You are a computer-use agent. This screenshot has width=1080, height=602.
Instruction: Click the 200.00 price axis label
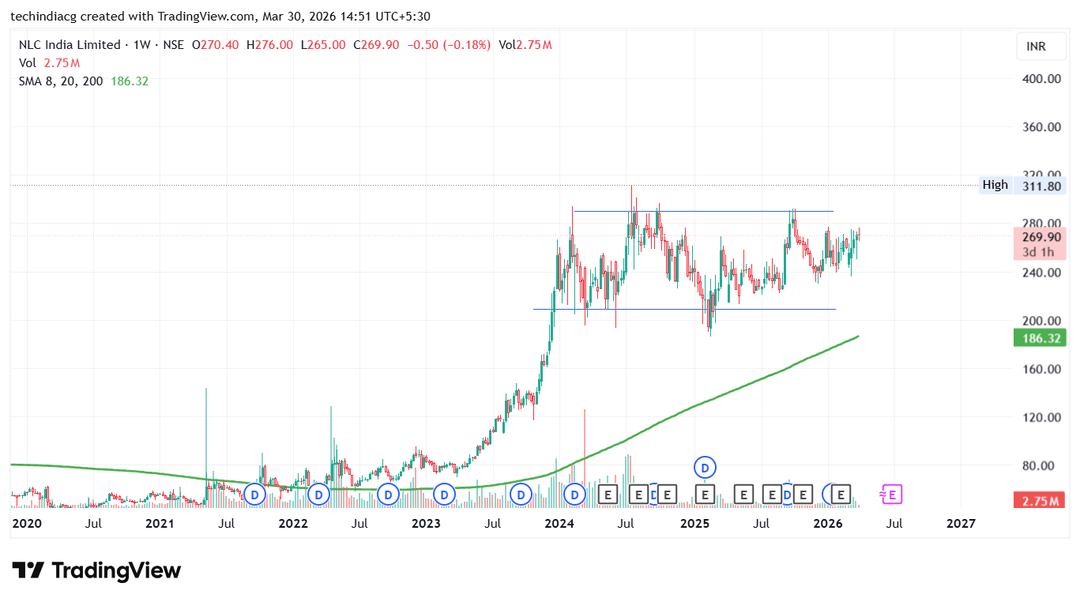tap(1041, 320)
